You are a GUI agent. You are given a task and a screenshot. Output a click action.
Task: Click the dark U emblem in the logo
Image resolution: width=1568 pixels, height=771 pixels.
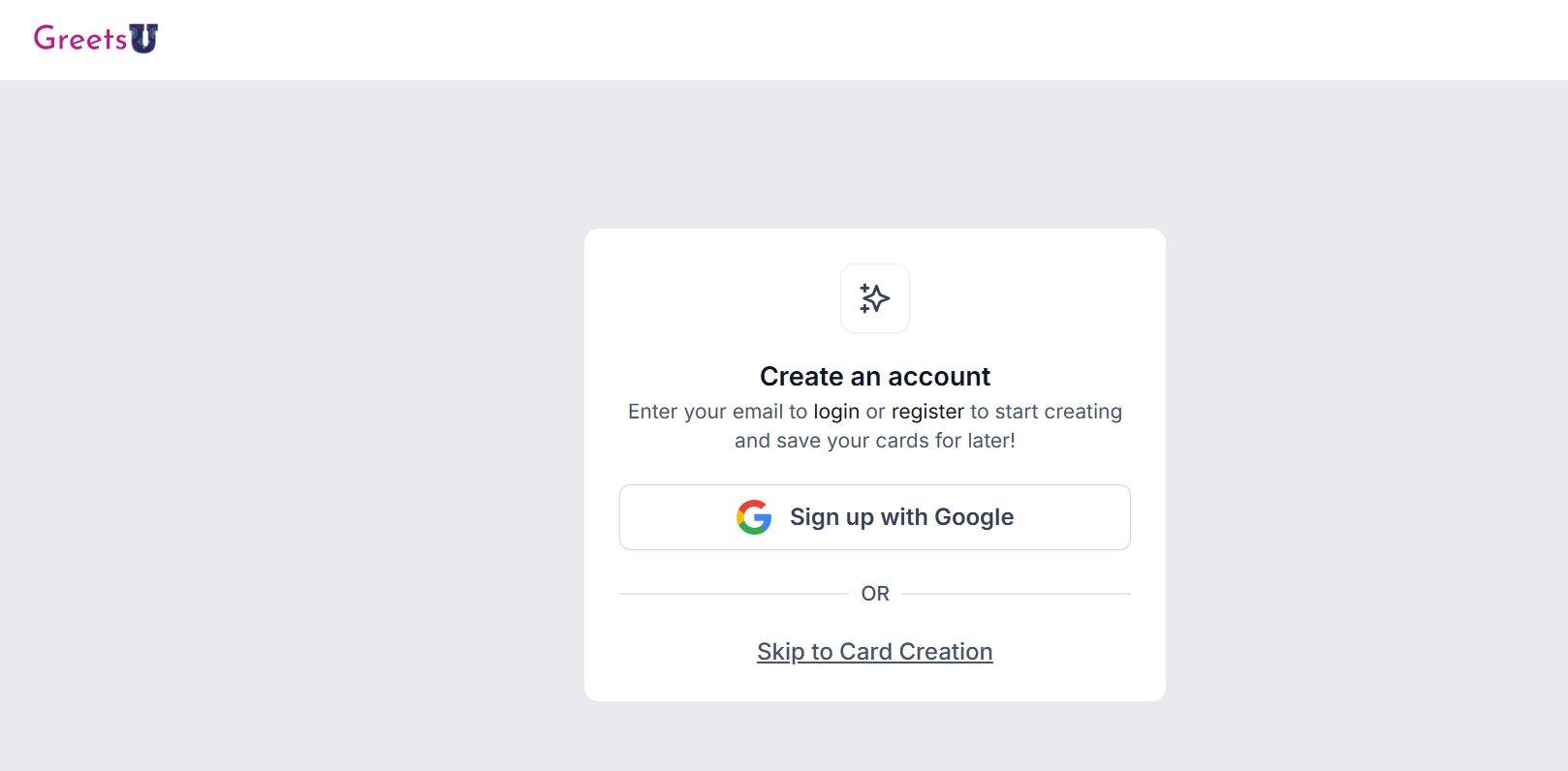click(143, 39)
